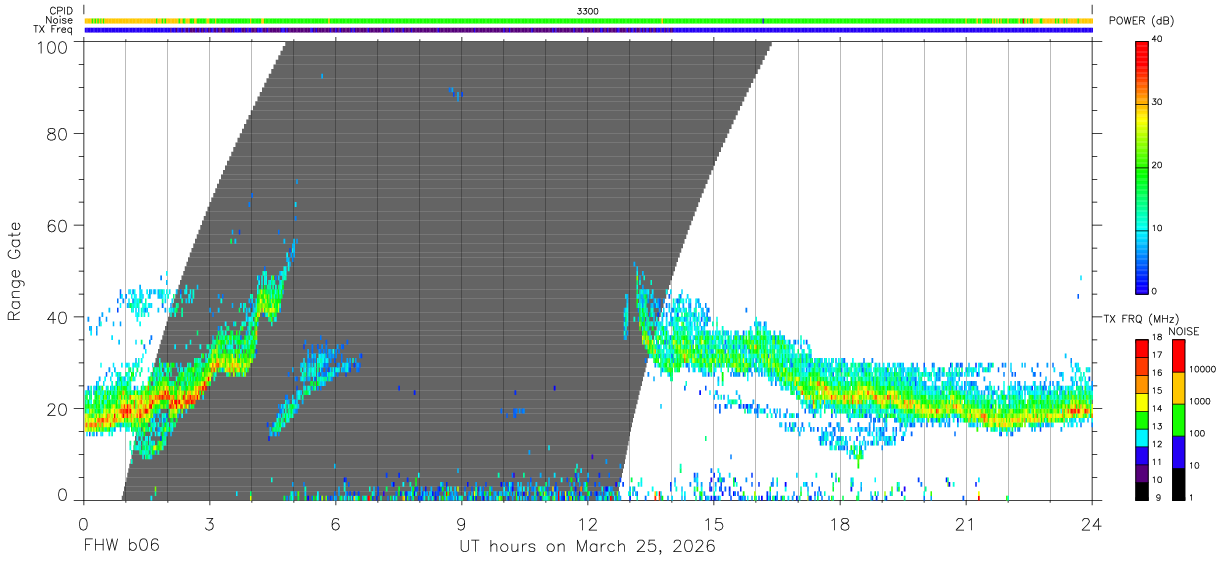Viewport: 1228px width, 567px height.
Task: Click the y-axis tick label '60'
Action: (x=57, y=226)
